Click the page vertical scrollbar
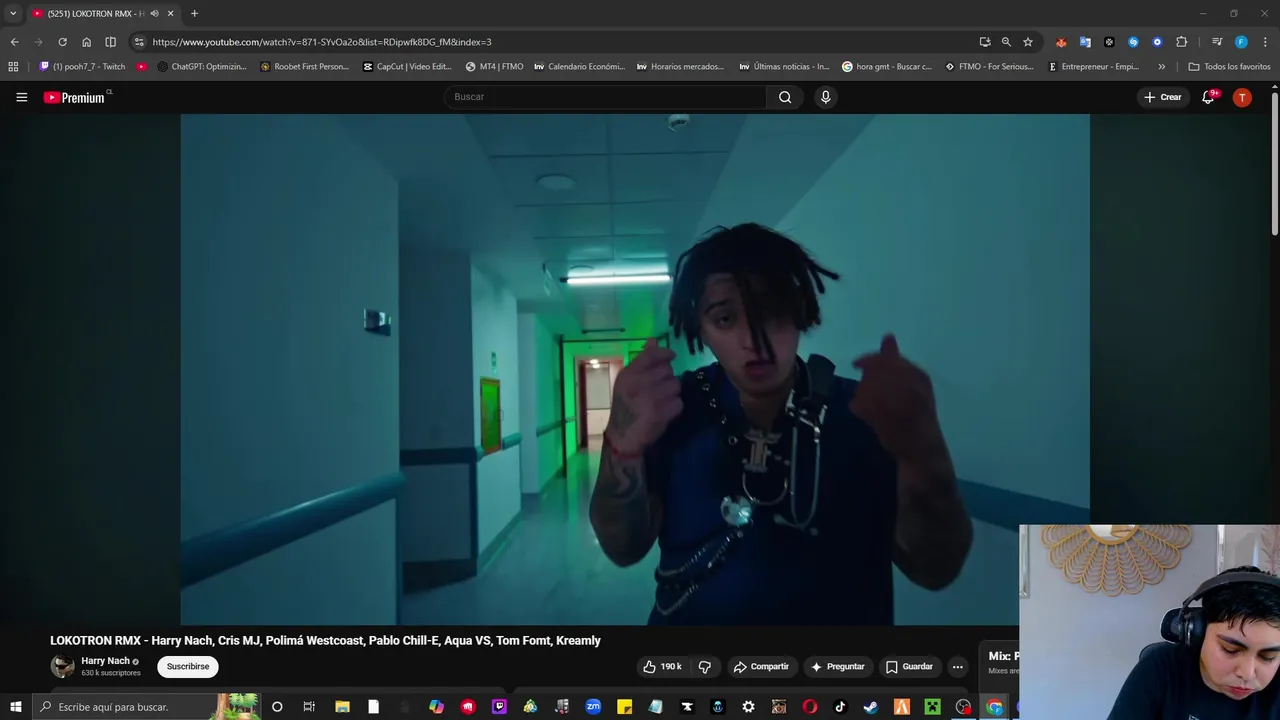Screen dimensions: 1280x720 click(x=1274, y=166)
